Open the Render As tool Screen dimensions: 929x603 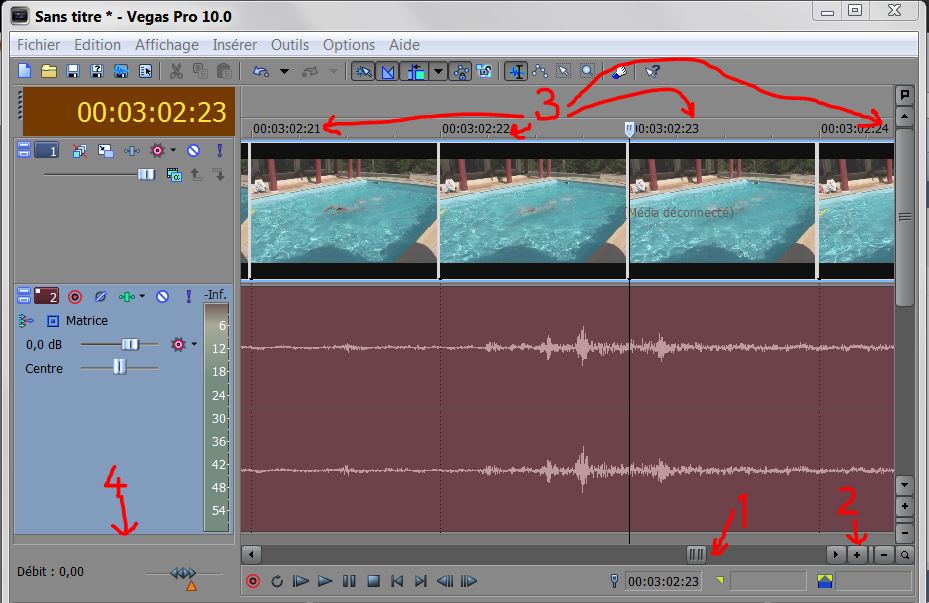click(x=121, y=72)
